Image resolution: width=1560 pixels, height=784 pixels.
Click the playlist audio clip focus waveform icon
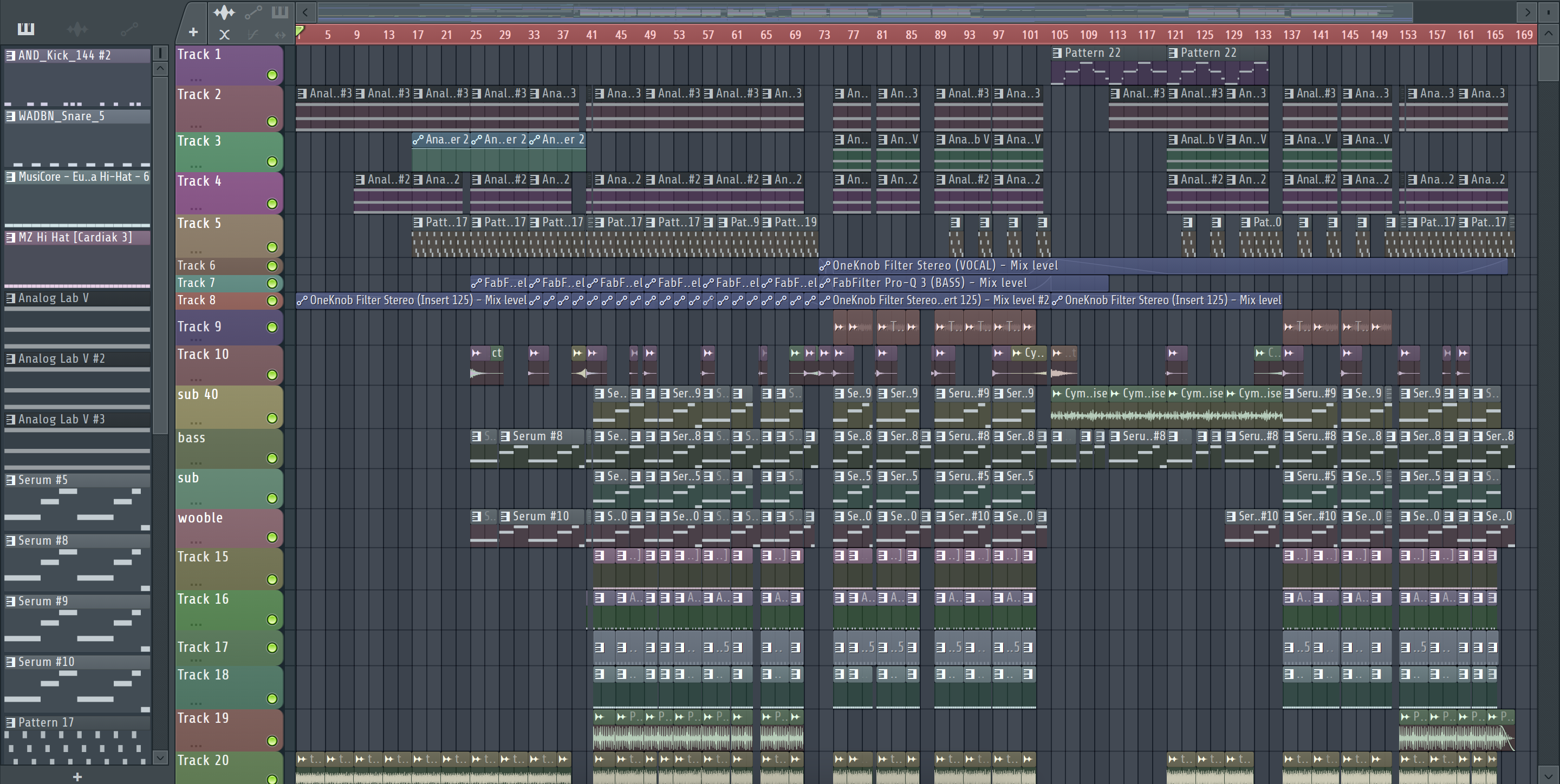click(x=224, y=11)
